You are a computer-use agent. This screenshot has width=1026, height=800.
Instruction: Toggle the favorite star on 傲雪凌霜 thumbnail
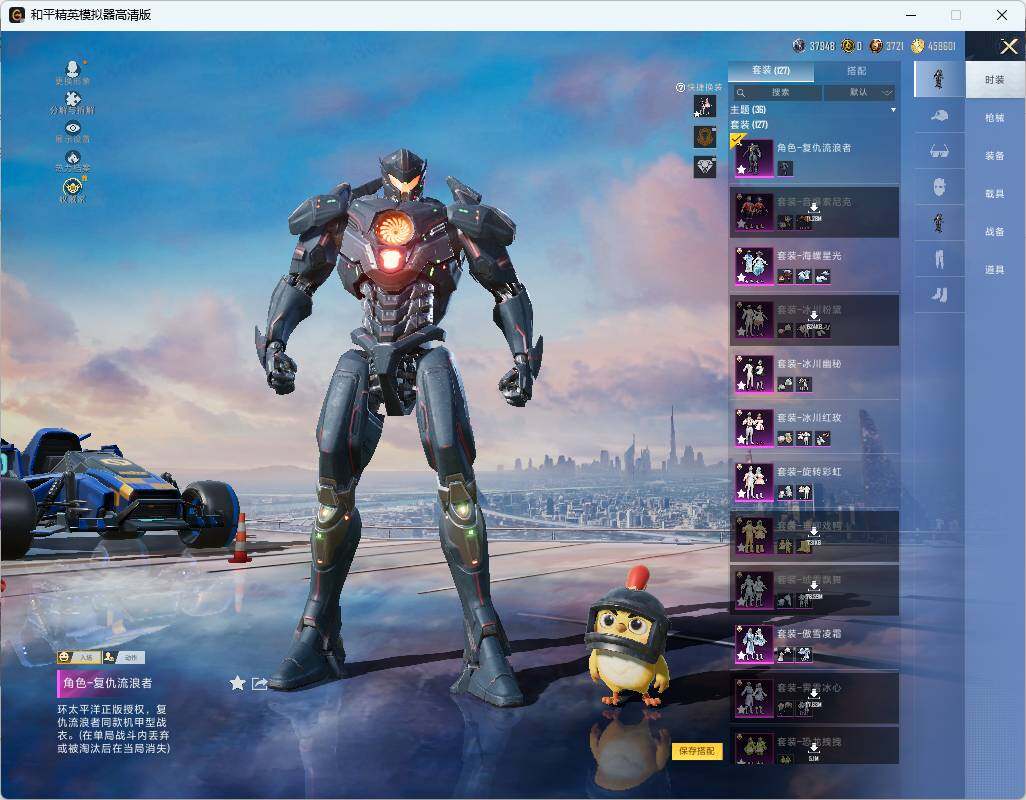[741, 656]
